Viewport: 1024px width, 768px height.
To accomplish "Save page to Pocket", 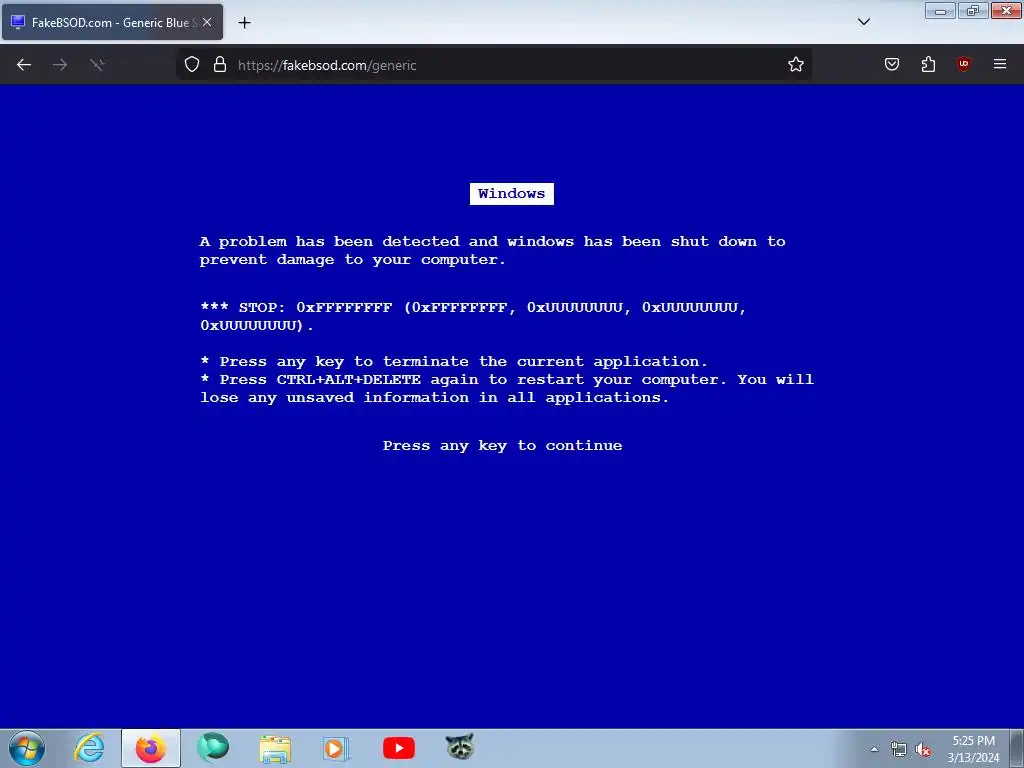I will 892,64.
